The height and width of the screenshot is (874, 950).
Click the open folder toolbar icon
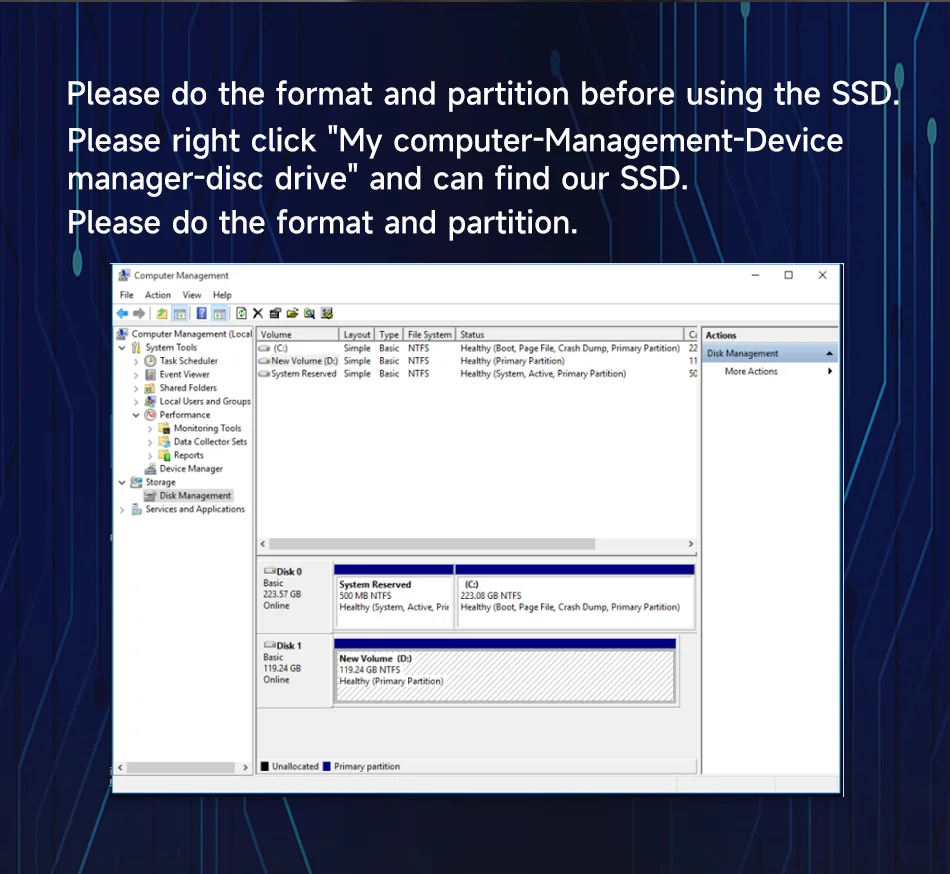coord(292,313)
